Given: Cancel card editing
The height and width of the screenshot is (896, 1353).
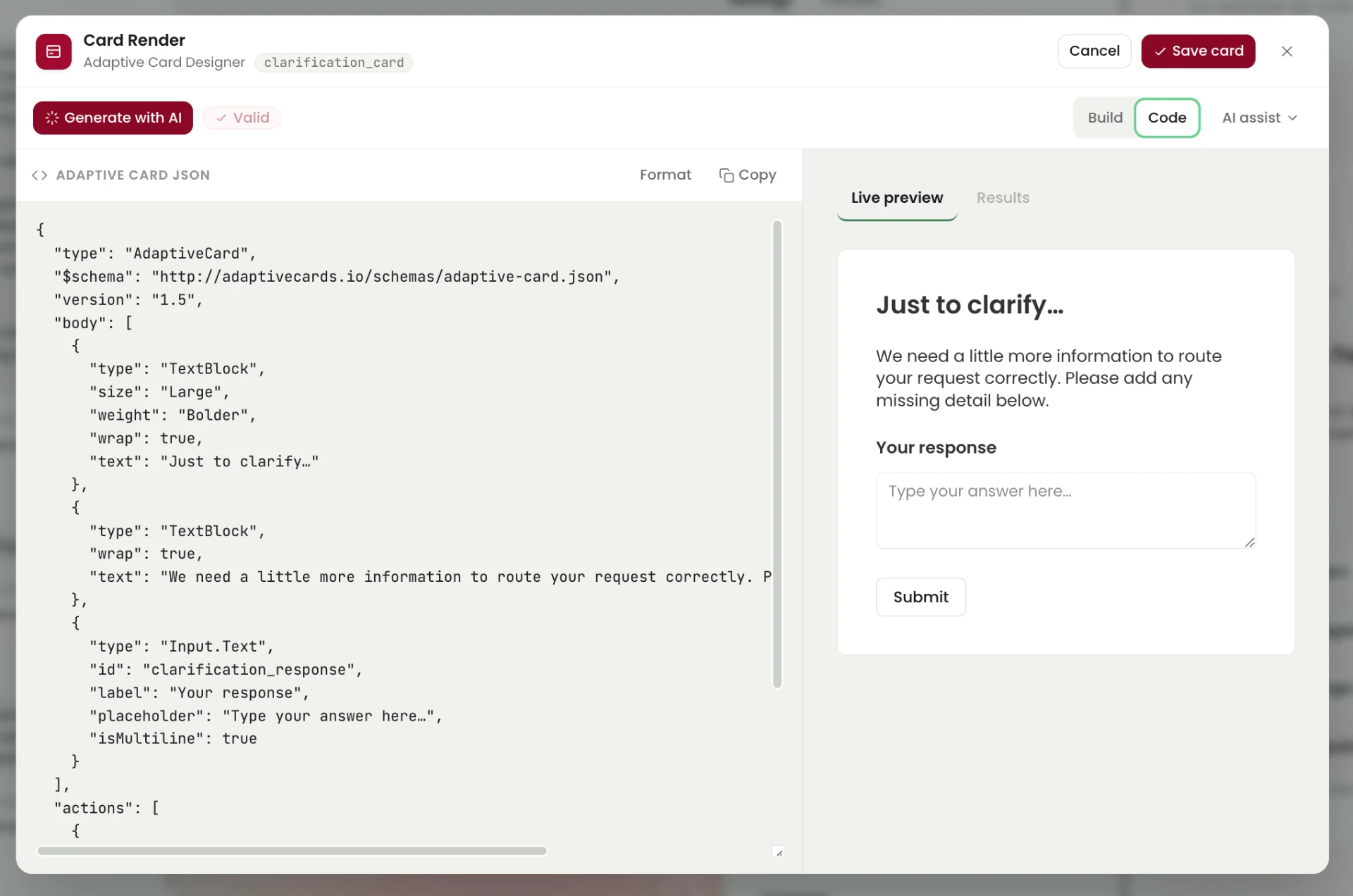Looking at the screenshot, I should point(1094,51).
